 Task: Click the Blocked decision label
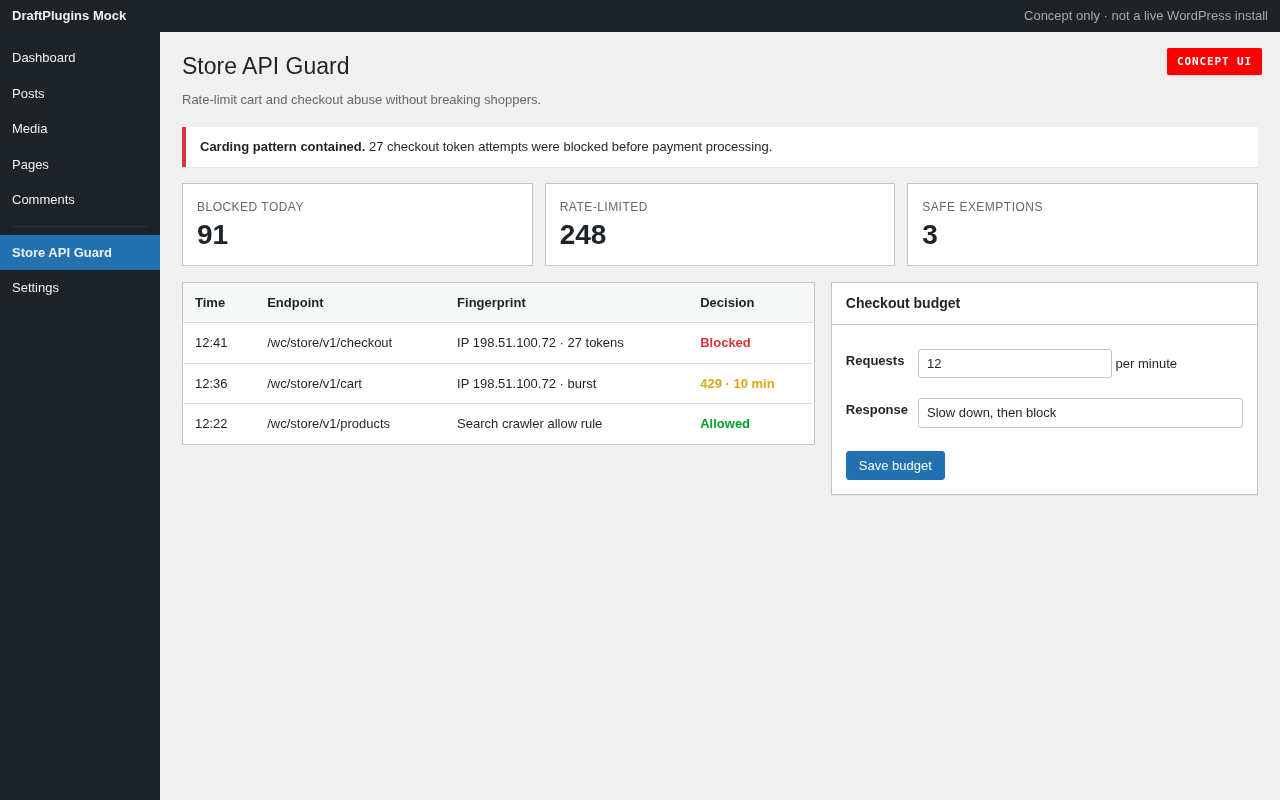coord(725,343)
